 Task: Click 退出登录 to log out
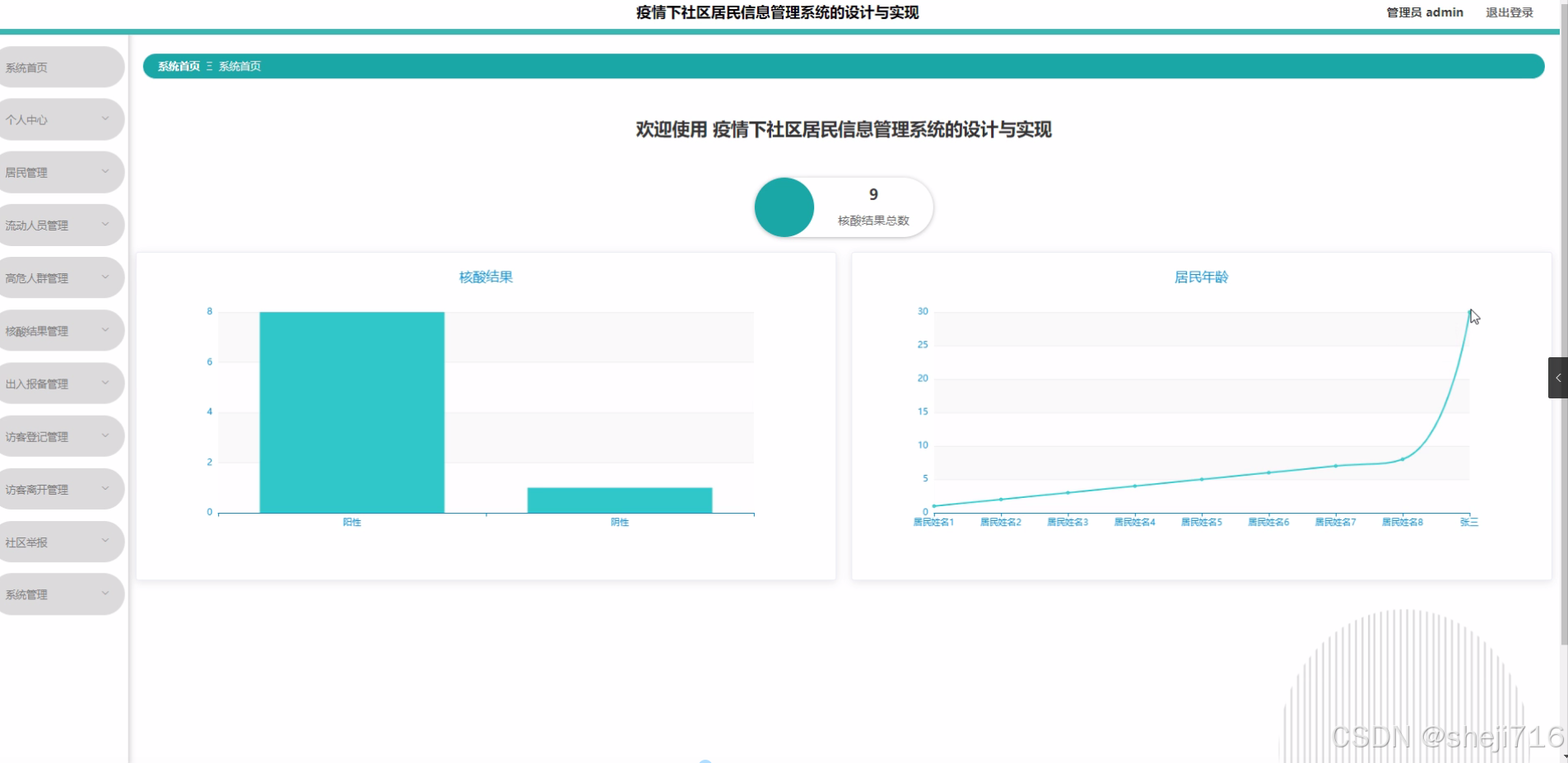pyautogui.click(x=1510, y=12)
